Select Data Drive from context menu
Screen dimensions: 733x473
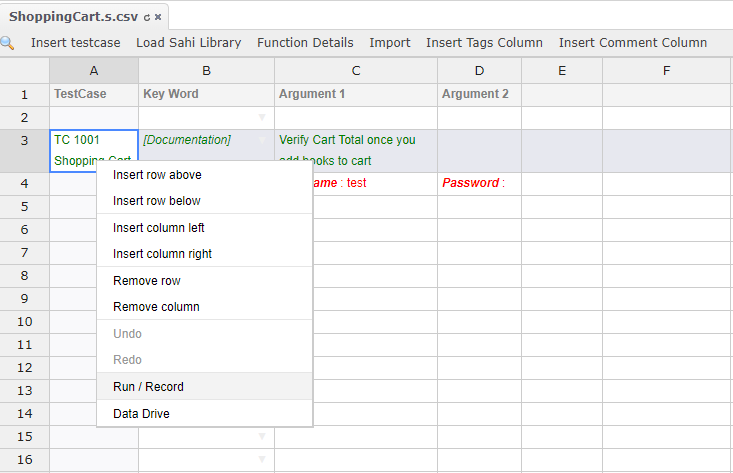pos(141,414)
